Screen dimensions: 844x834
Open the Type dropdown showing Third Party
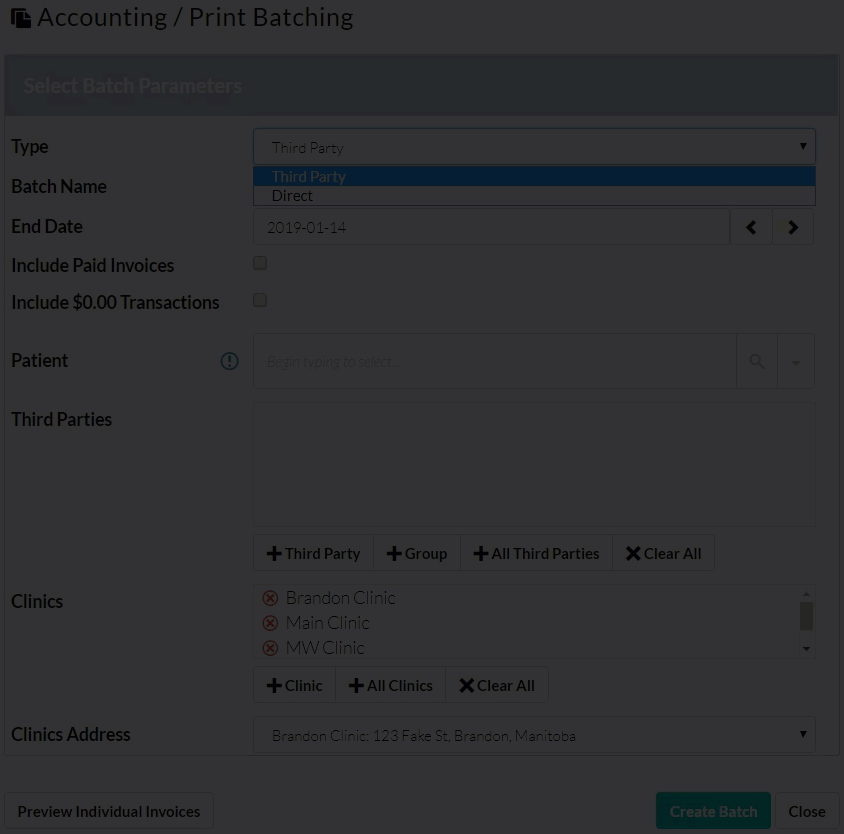[534, 146]
